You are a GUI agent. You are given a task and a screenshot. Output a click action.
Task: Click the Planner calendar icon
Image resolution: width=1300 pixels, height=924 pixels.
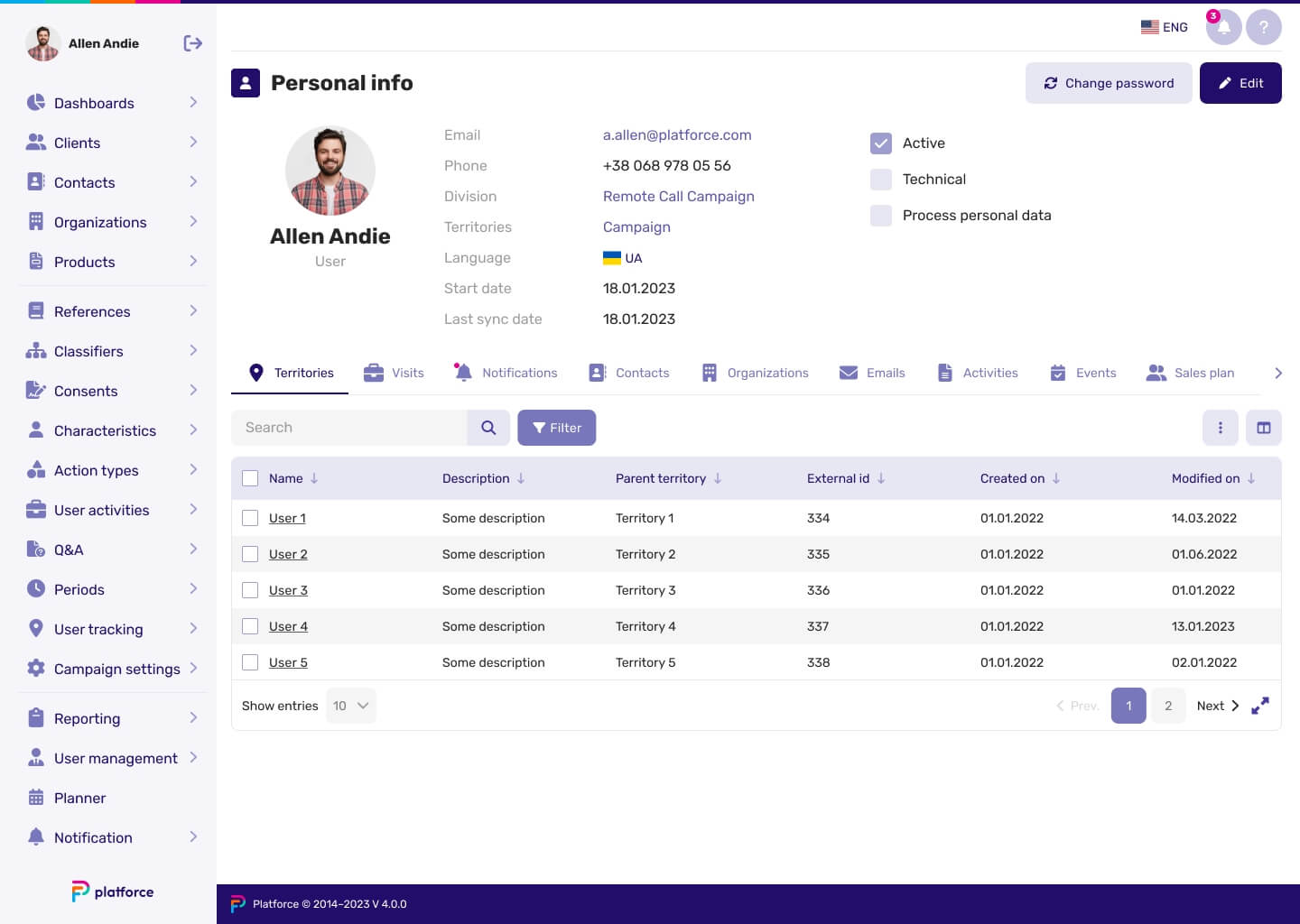pyautogui.click(x=36, y=798)
